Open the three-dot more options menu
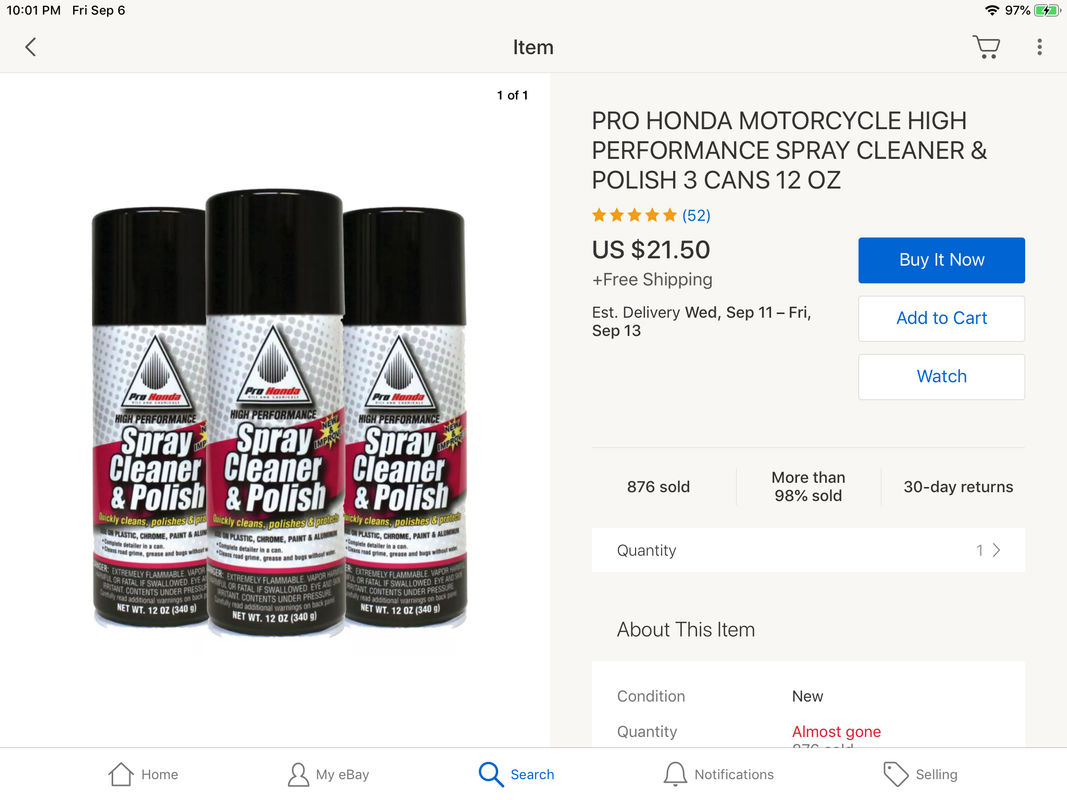The height and width of the screenshot is (800, 1067). pos(1039,47)
